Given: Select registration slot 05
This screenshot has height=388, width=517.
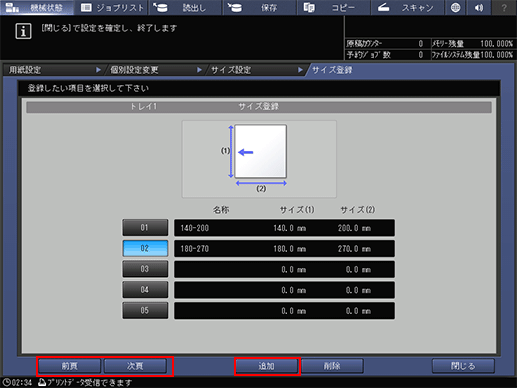Looking at the screenshot, I should (145, 310).
